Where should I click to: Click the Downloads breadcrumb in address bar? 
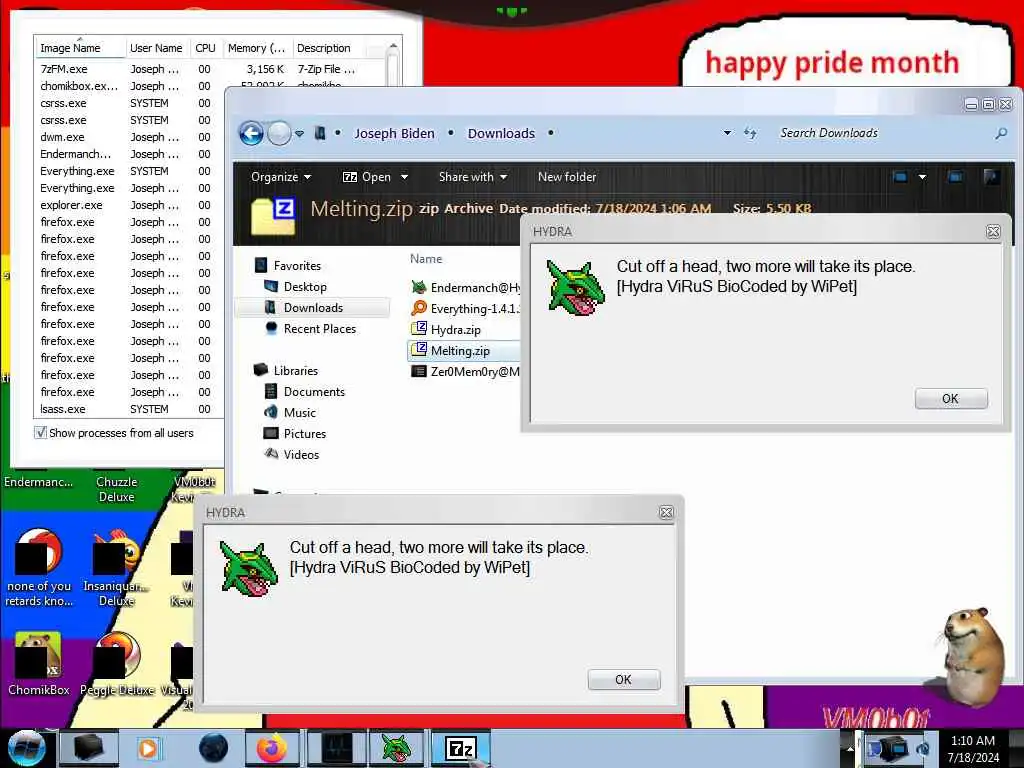501,133
